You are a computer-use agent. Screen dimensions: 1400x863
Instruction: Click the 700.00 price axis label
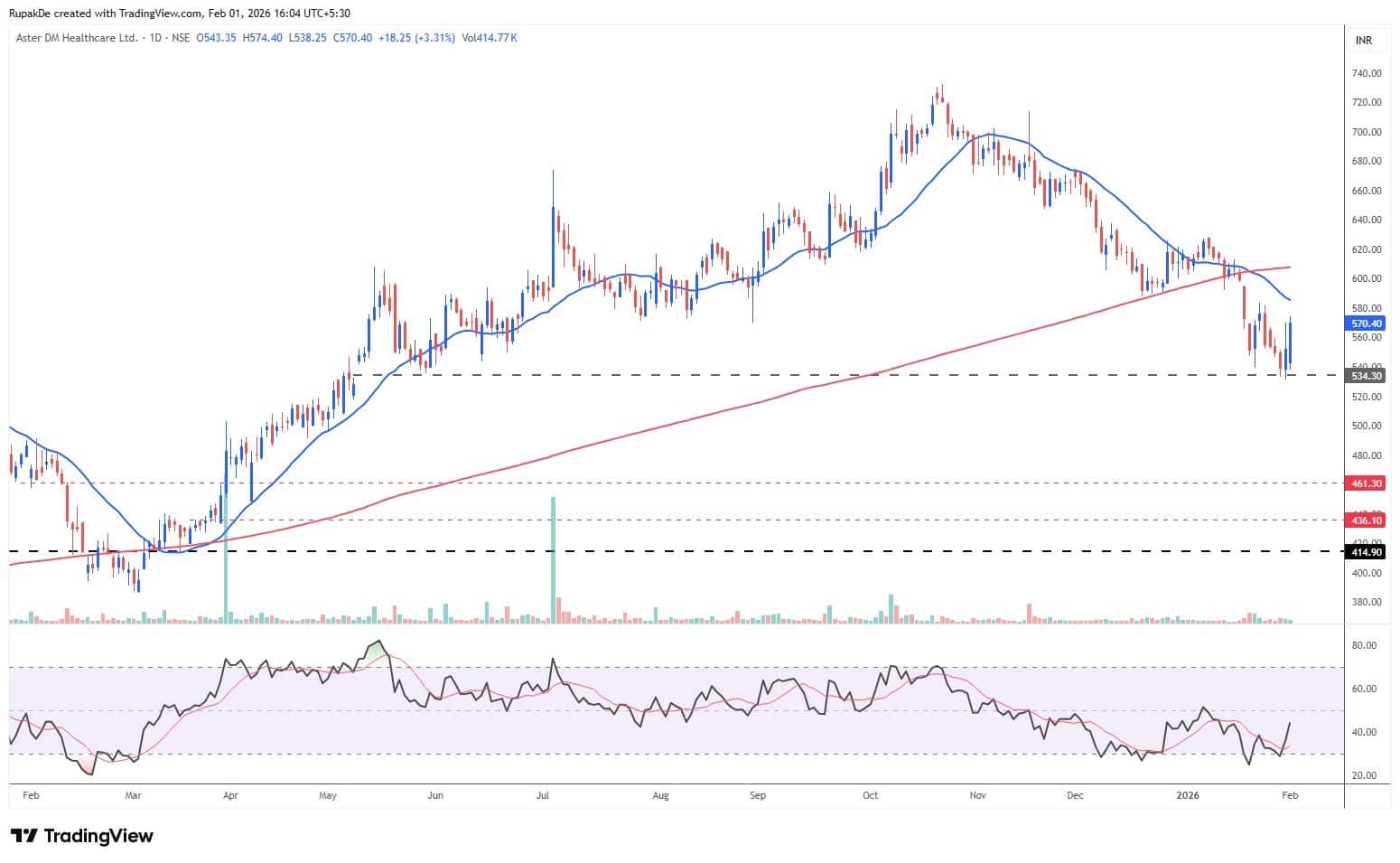[x=1367, y=133]
